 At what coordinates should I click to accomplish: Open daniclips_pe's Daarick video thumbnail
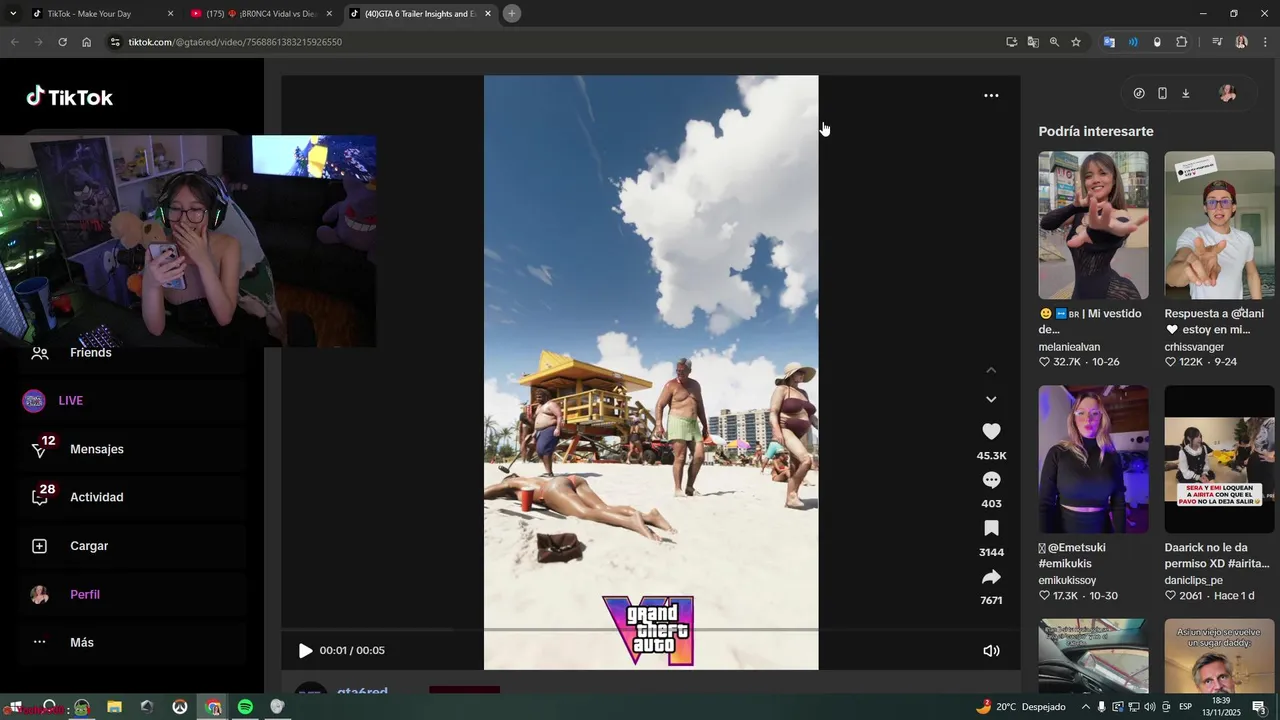[1219, 459]
